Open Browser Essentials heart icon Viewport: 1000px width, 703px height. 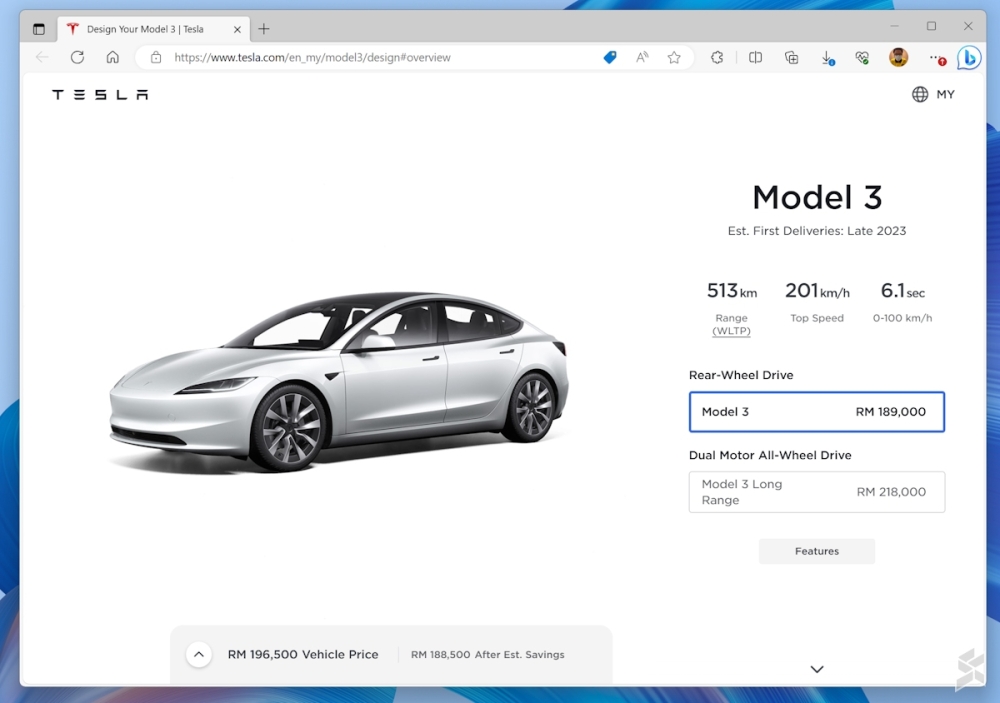[x=862, y=58]
